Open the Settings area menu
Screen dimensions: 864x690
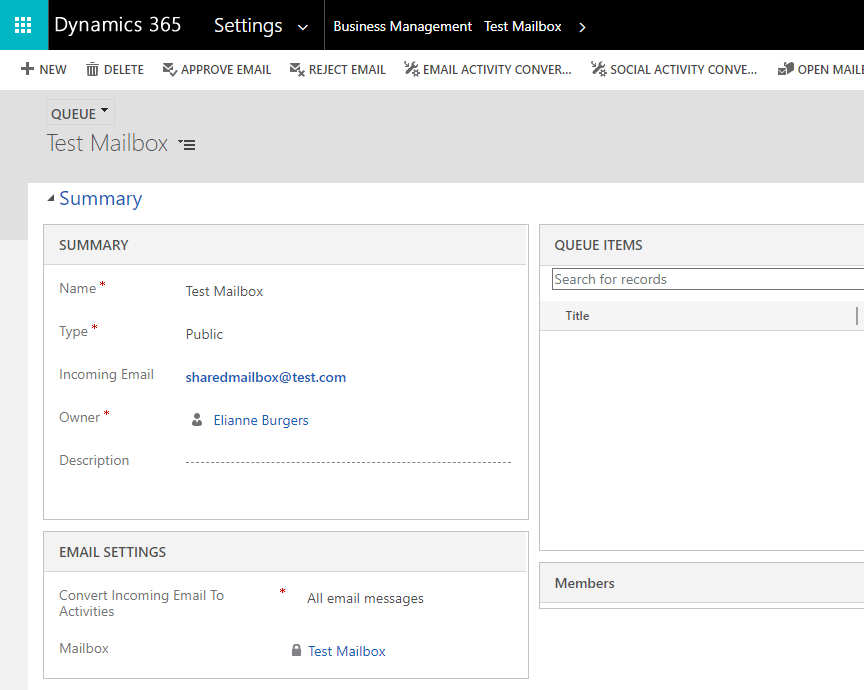[x=248, y=25]
